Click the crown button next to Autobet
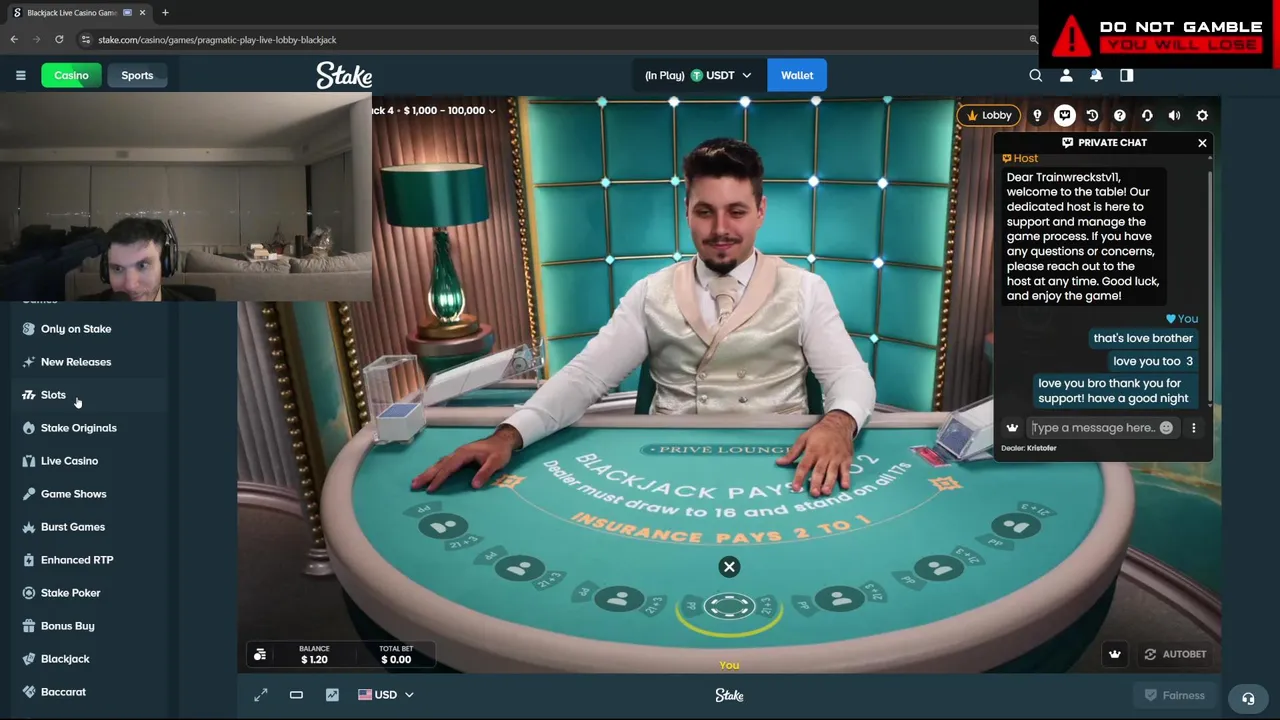Image resolution: width=1280 pixels, height=720 pixels. pyautogui.click(x=1115, y=654)
